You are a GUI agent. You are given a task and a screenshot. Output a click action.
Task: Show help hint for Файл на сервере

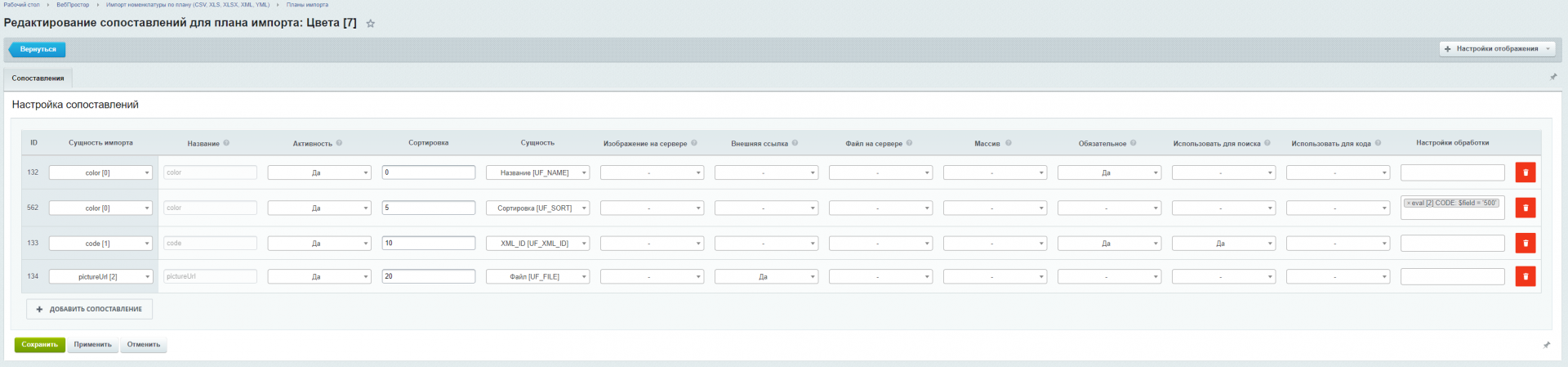point(909,143)
